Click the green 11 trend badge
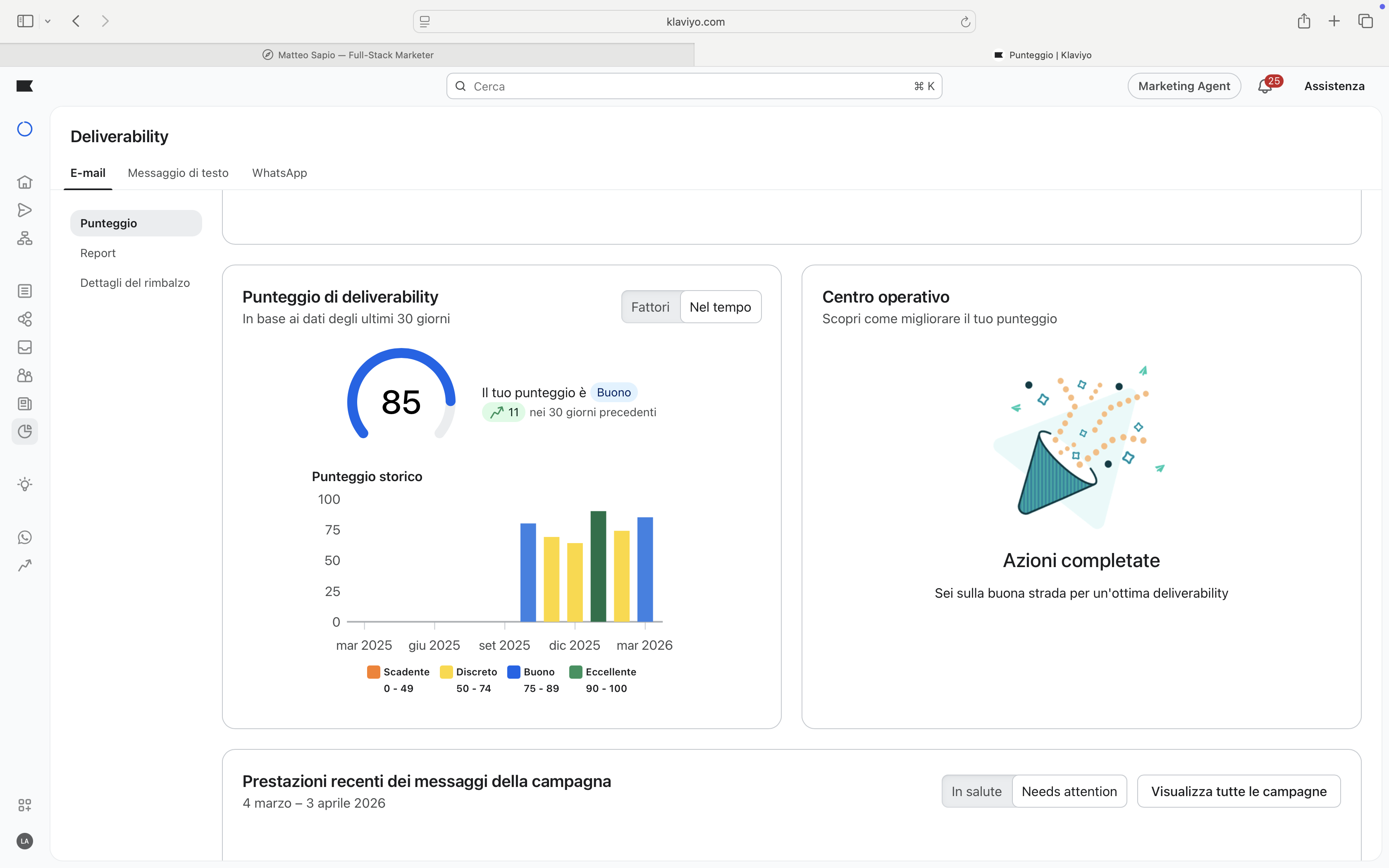Image resolution: width=1389 pixels, height=868 pixels. (504, 412)
